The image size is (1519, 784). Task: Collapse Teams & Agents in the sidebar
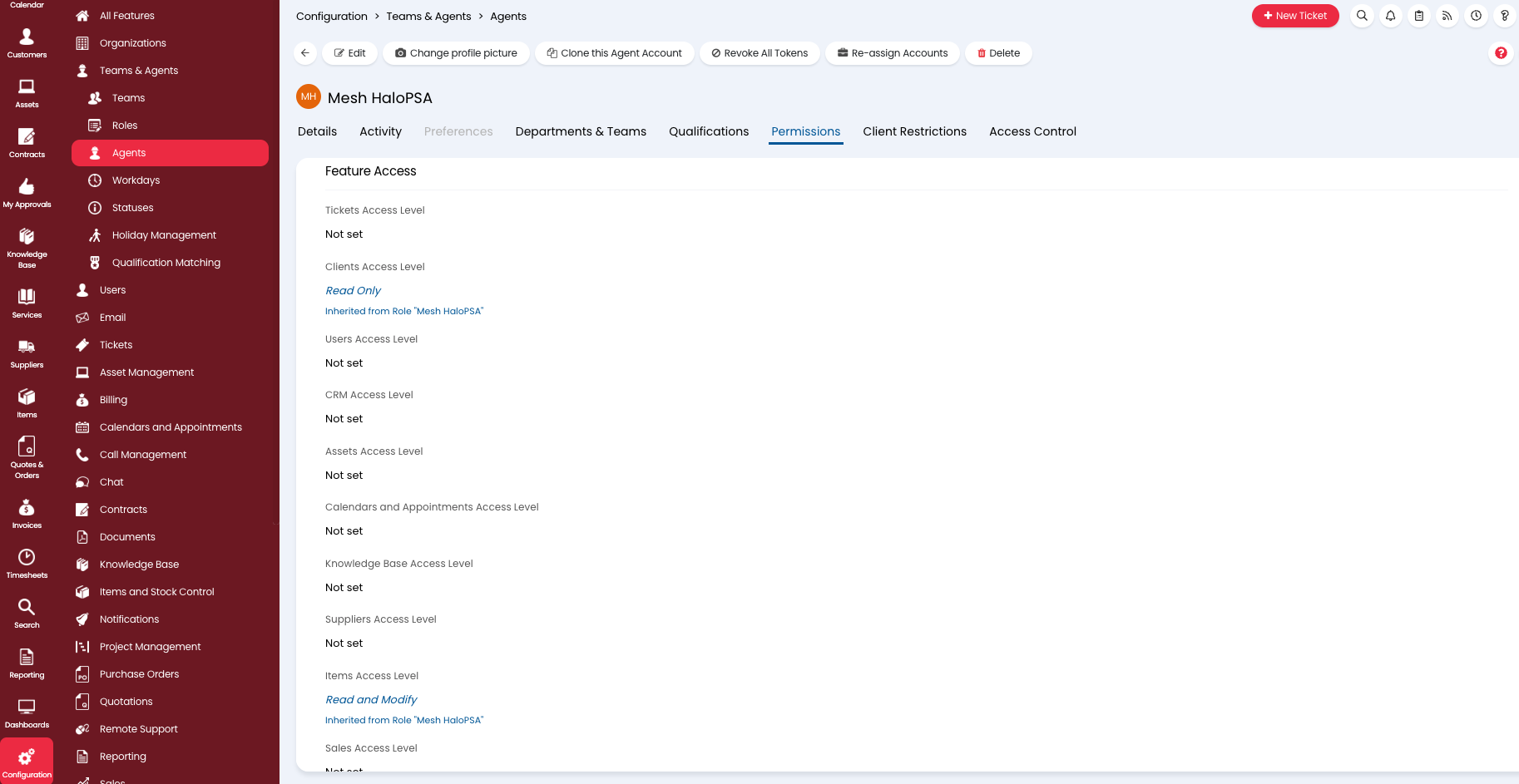pyautogui.click(x=170, y=71)
